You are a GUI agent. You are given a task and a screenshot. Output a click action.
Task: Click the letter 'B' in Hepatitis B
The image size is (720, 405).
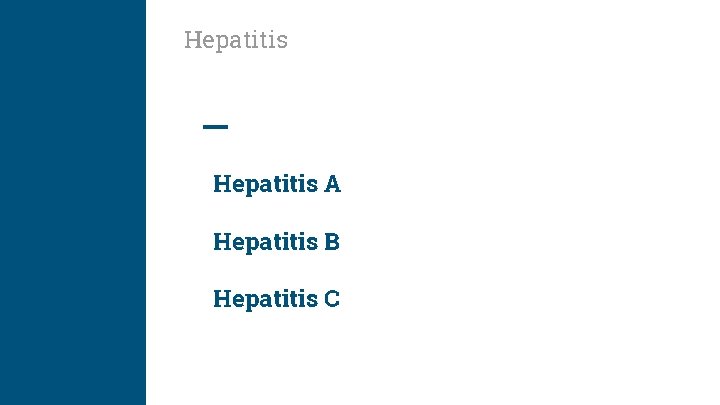(333, 242)
